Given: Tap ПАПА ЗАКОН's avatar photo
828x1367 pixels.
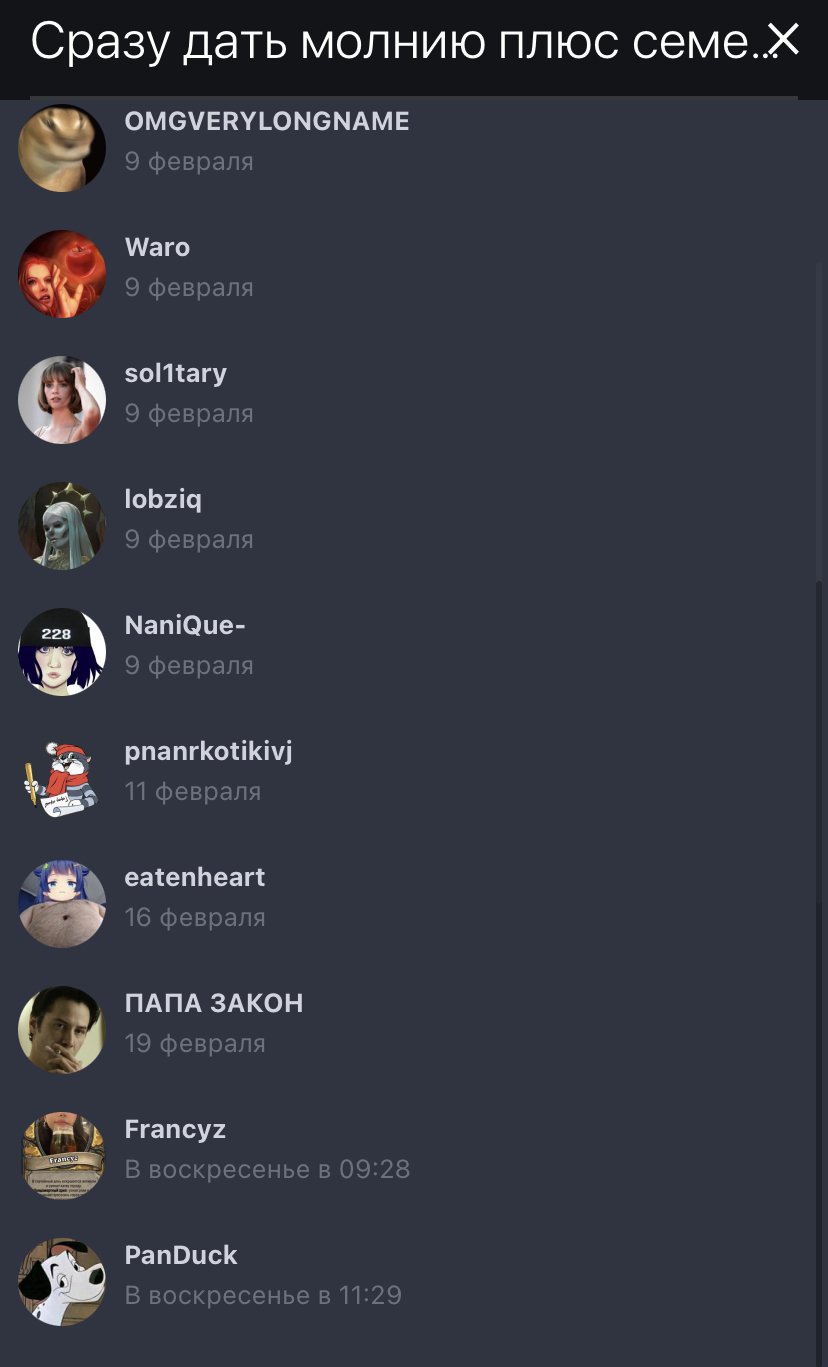Looking at the screenshot, I should pos(62,1030).
